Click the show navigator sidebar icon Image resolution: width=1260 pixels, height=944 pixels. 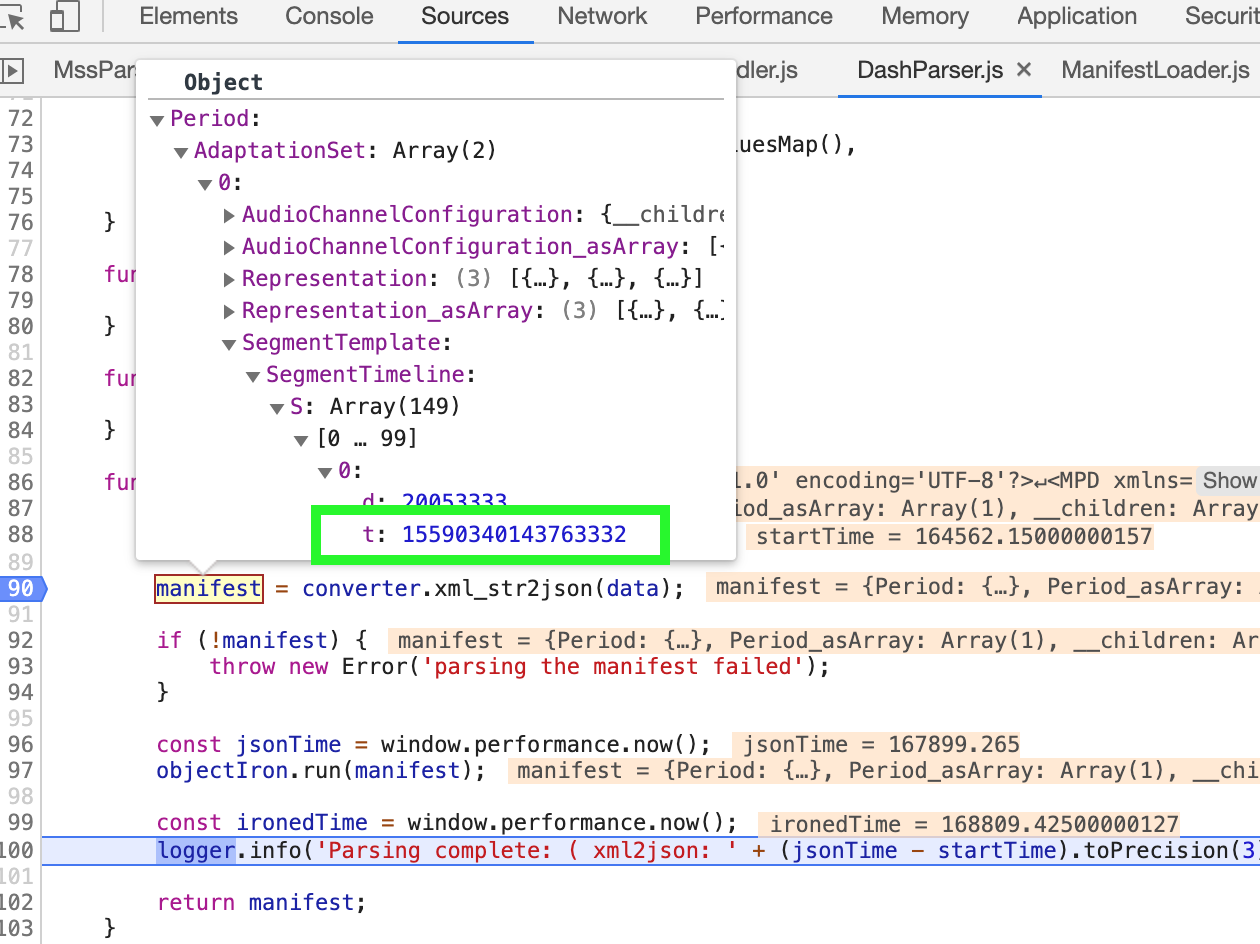point(12,70)
